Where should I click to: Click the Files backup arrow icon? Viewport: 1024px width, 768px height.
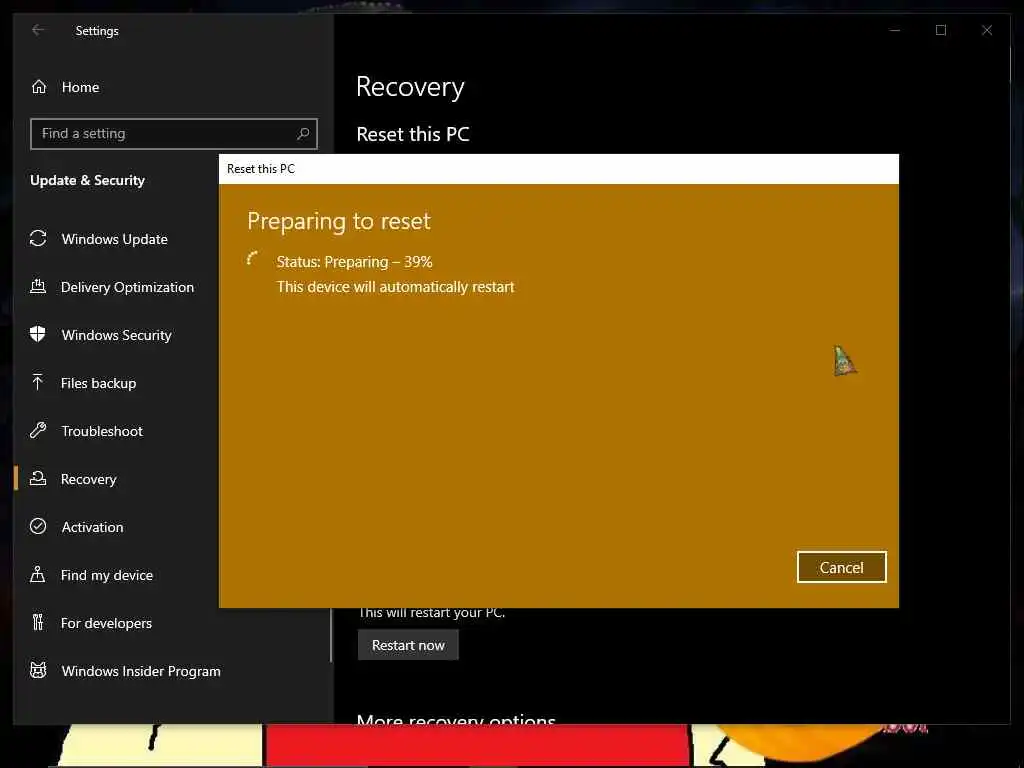coord(38,383)
